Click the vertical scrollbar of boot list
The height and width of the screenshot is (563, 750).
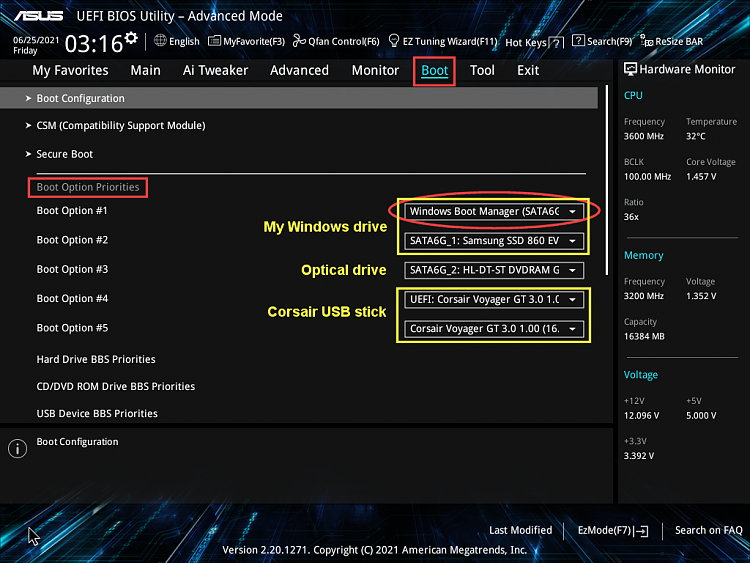coord(607,180)
